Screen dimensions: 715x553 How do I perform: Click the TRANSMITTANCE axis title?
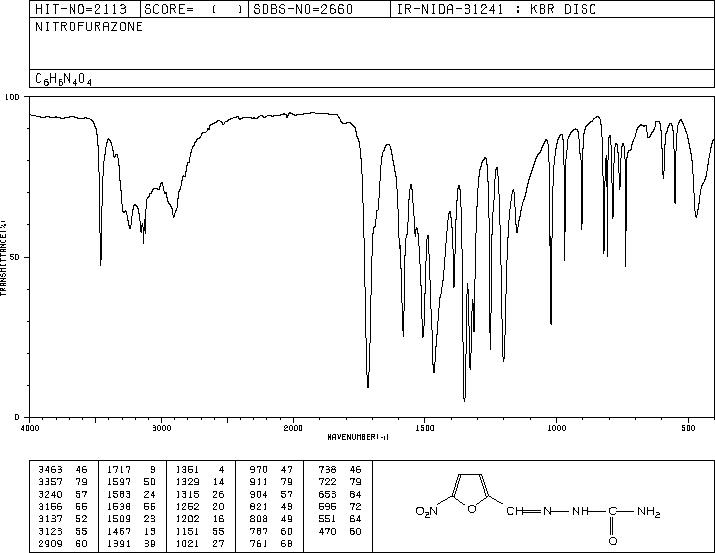tap(3, 258)
